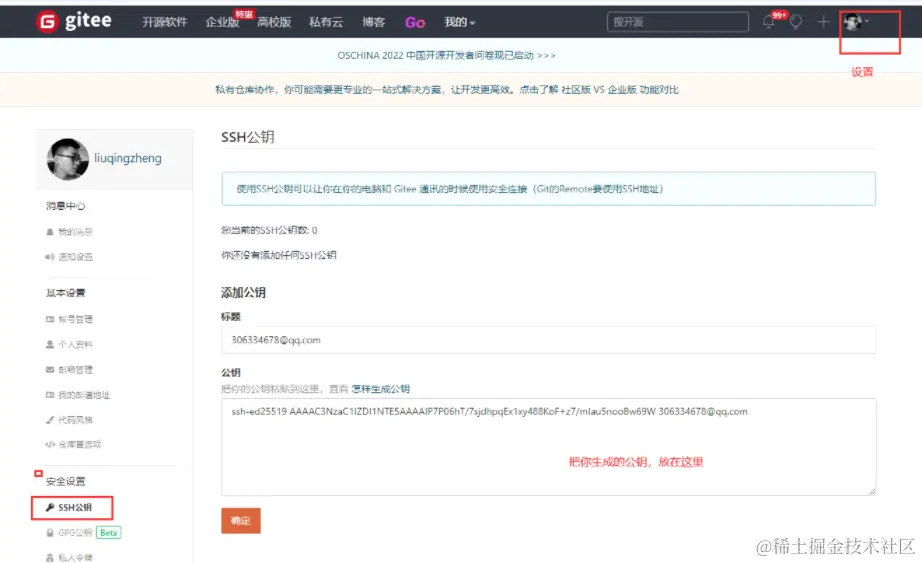Image resolution: width=922 pixels, height=563 pixels.
Task: Click the Gitee logo in the header
Action: [74, 22]
